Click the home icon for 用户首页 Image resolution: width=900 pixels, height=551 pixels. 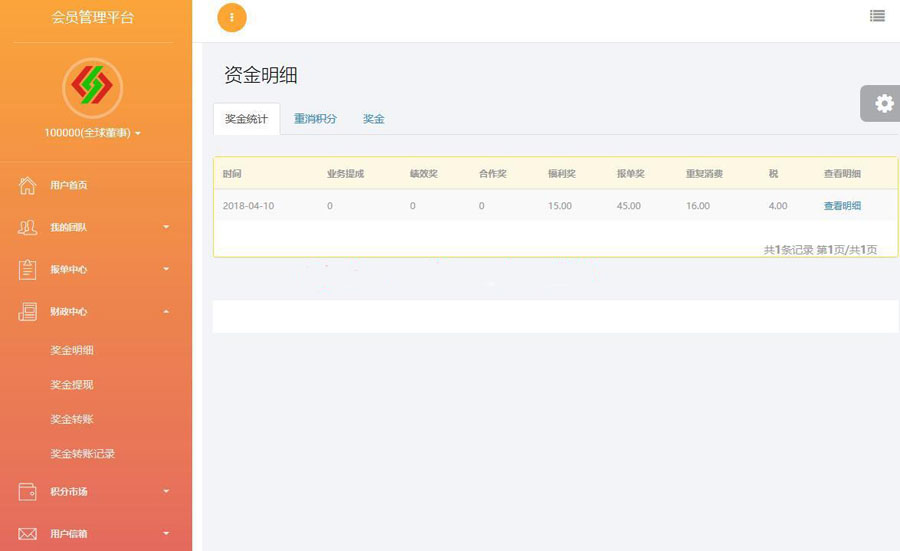click(x=28, y=185)
